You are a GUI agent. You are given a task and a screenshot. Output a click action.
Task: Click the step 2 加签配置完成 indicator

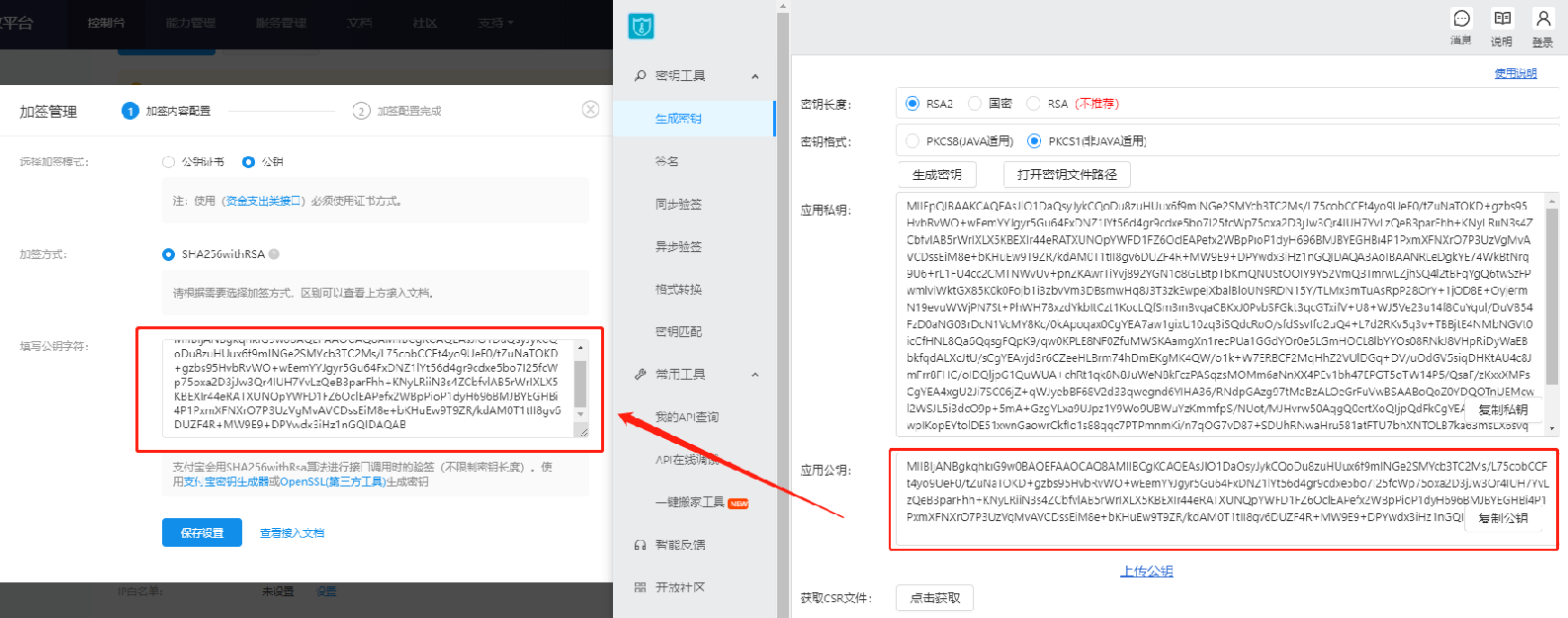[x=397, y=111]
